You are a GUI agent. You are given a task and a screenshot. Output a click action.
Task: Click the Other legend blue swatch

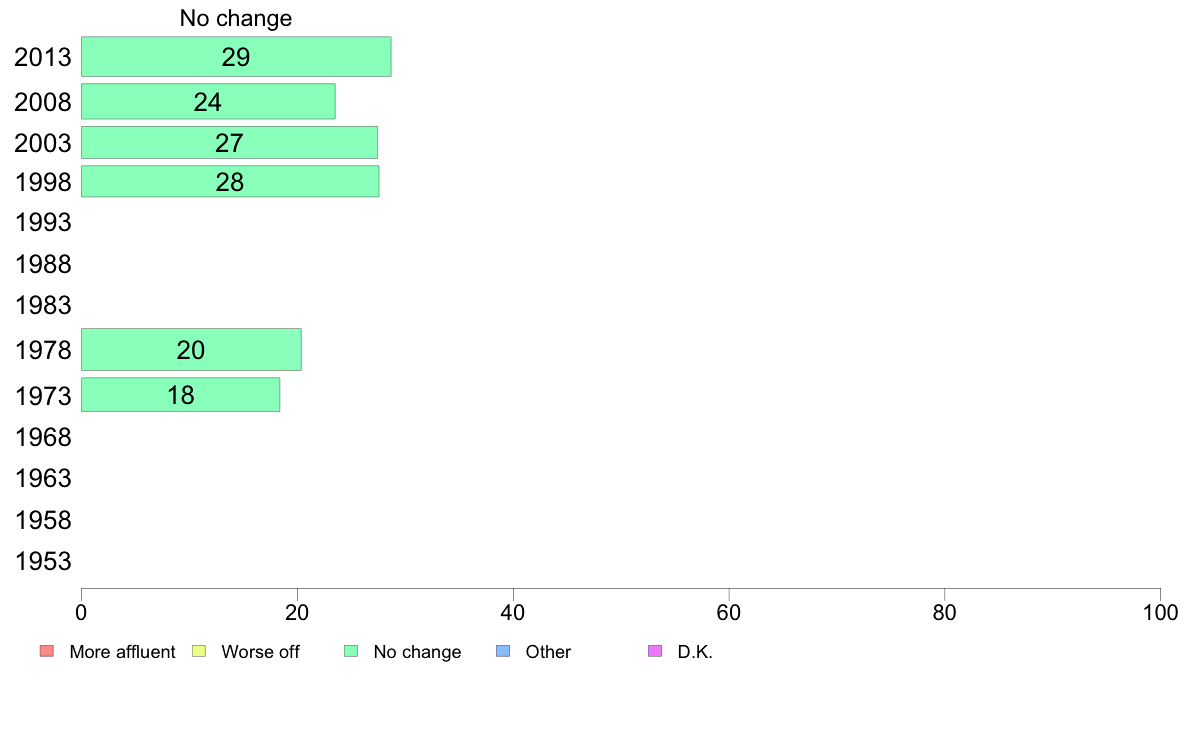[x=503, y=652]
